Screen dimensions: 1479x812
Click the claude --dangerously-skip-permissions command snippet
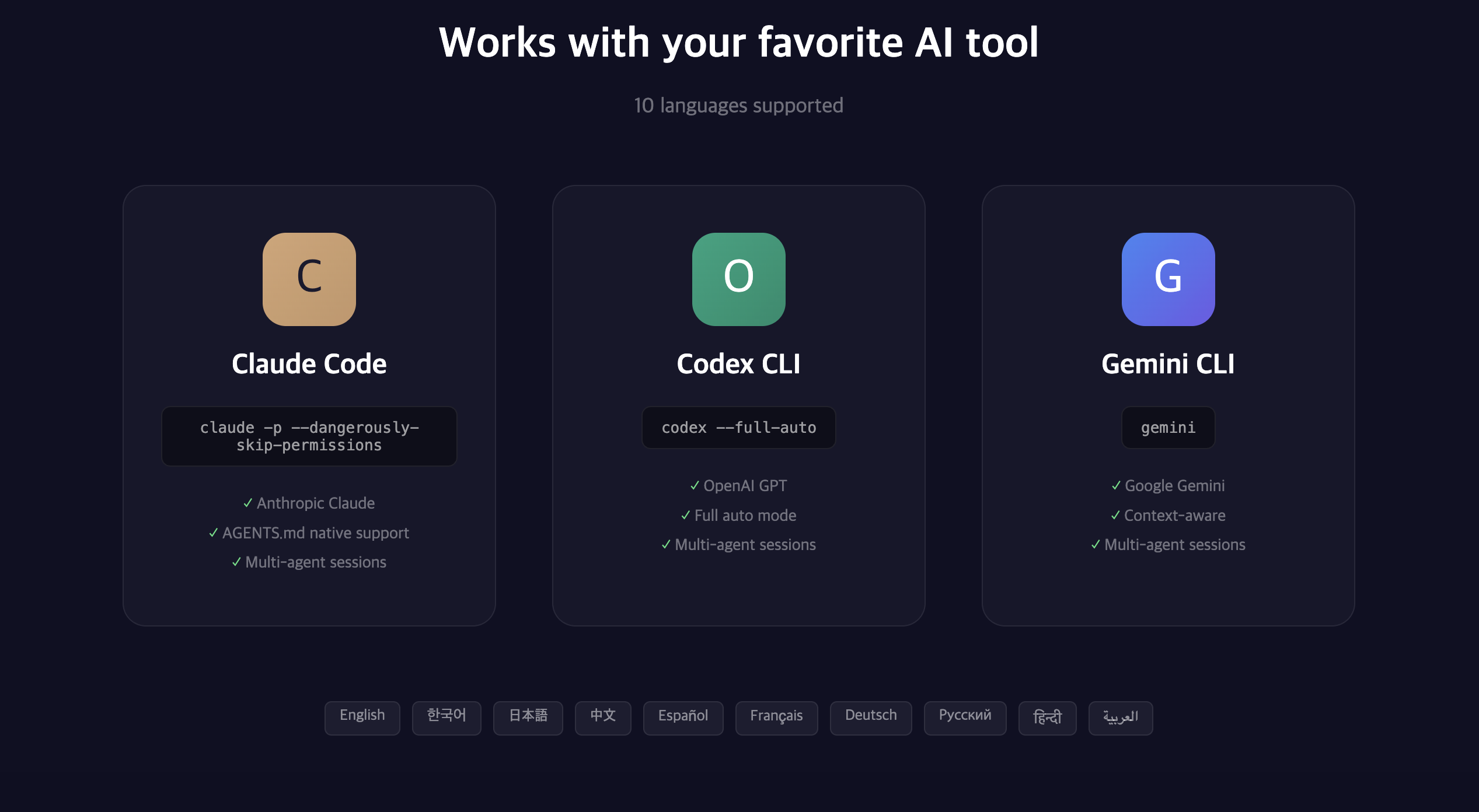click(309, 436)
